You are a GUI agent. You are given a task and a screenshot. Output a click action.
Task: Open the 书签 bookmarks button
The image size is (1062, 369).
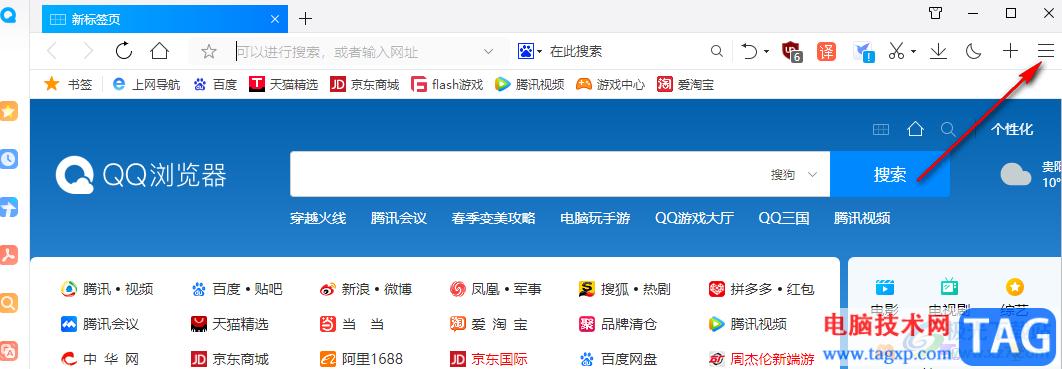68,85
